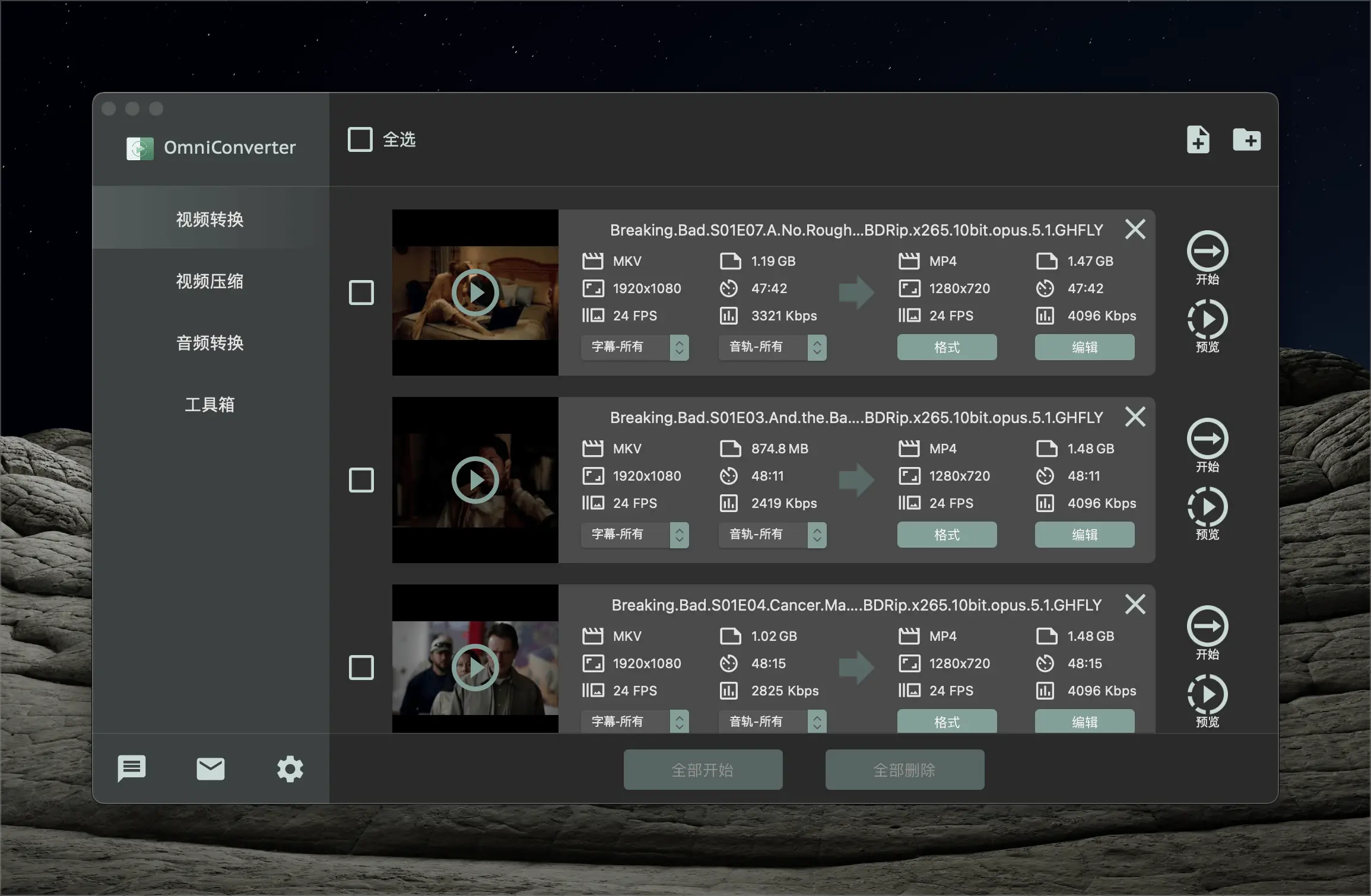Switch to 视频转换 section
The height and width of the screenshot is (896, 1371).
click(210, 219)
